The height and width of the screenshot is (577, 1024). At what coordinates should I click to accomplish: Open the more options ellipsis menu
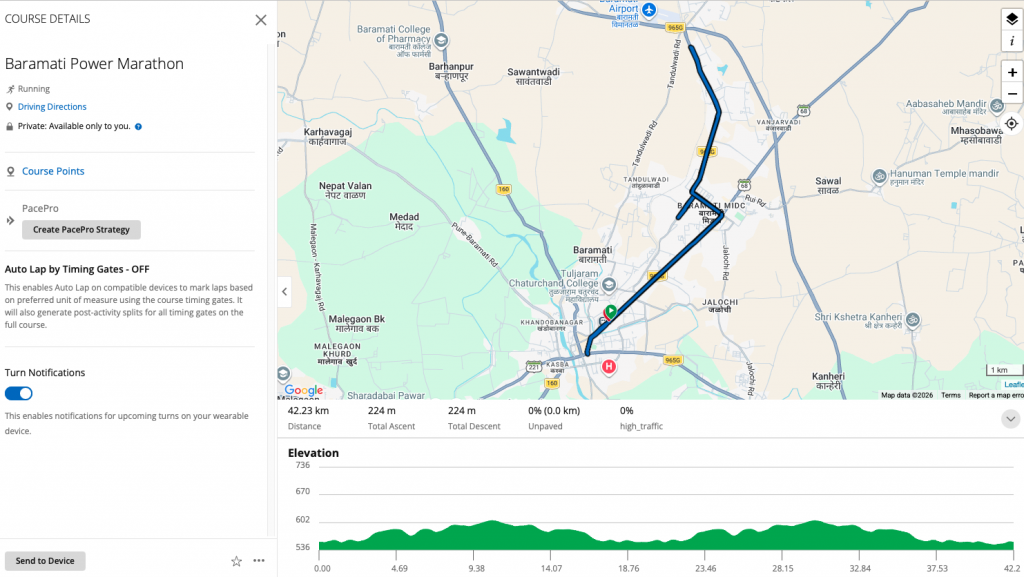coord(259,561)
